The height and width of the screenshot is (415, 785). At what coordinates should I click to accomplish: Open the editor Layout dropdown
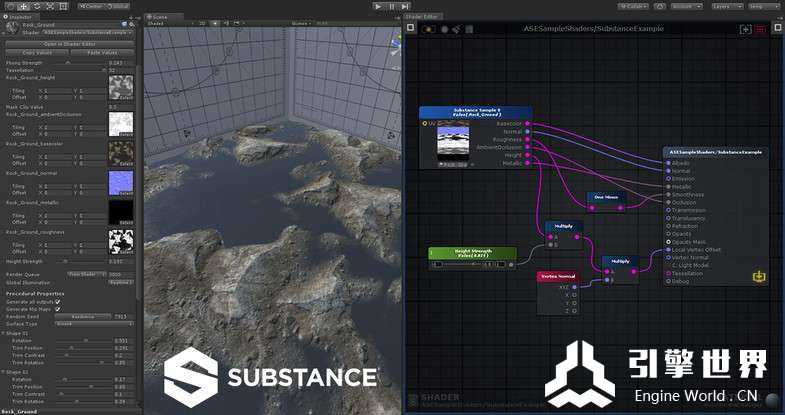pos(763,7)
